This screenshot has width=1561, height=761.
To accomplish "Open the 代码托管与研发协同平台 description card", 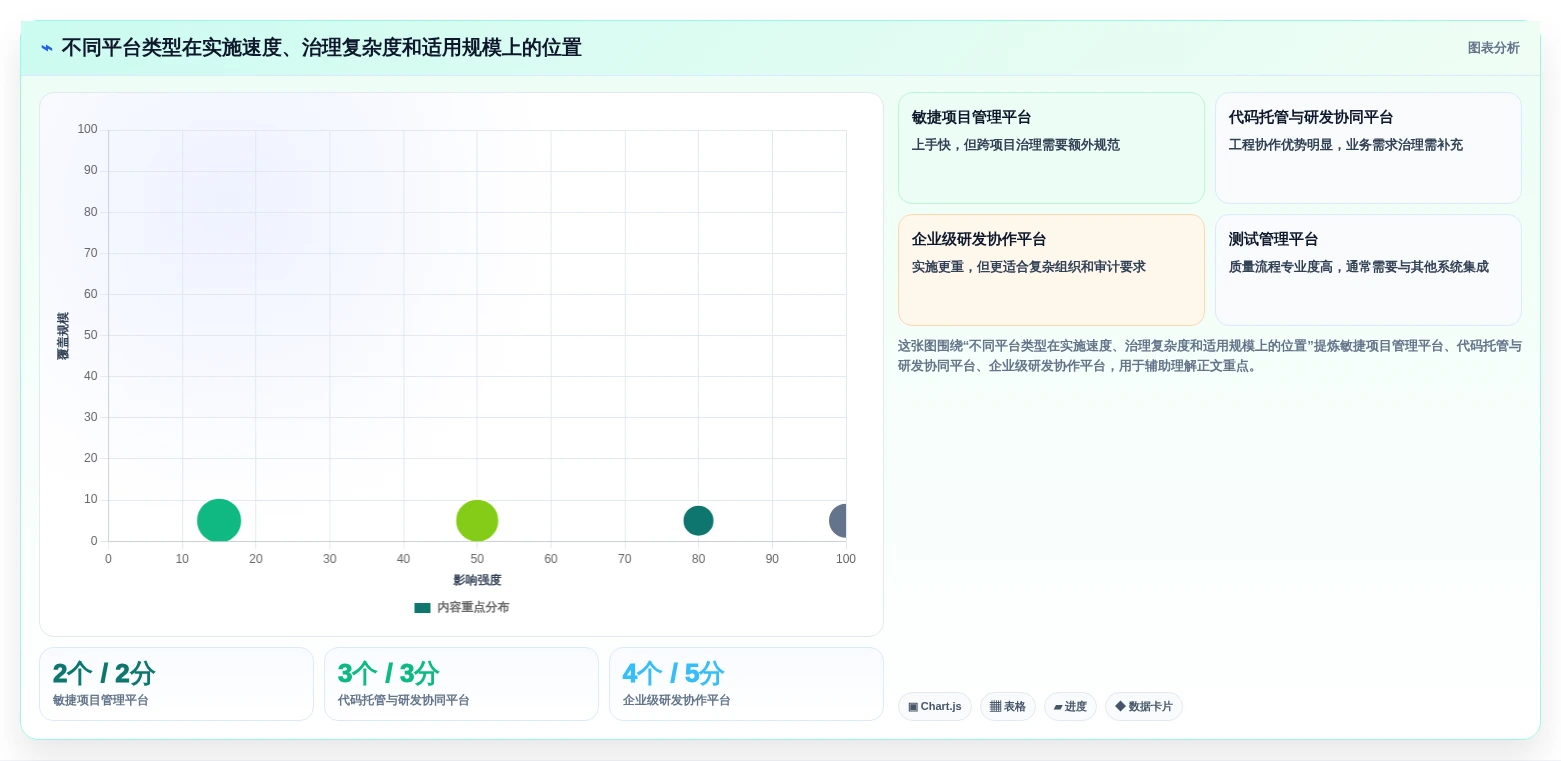I will click(x=1368, y=148).
